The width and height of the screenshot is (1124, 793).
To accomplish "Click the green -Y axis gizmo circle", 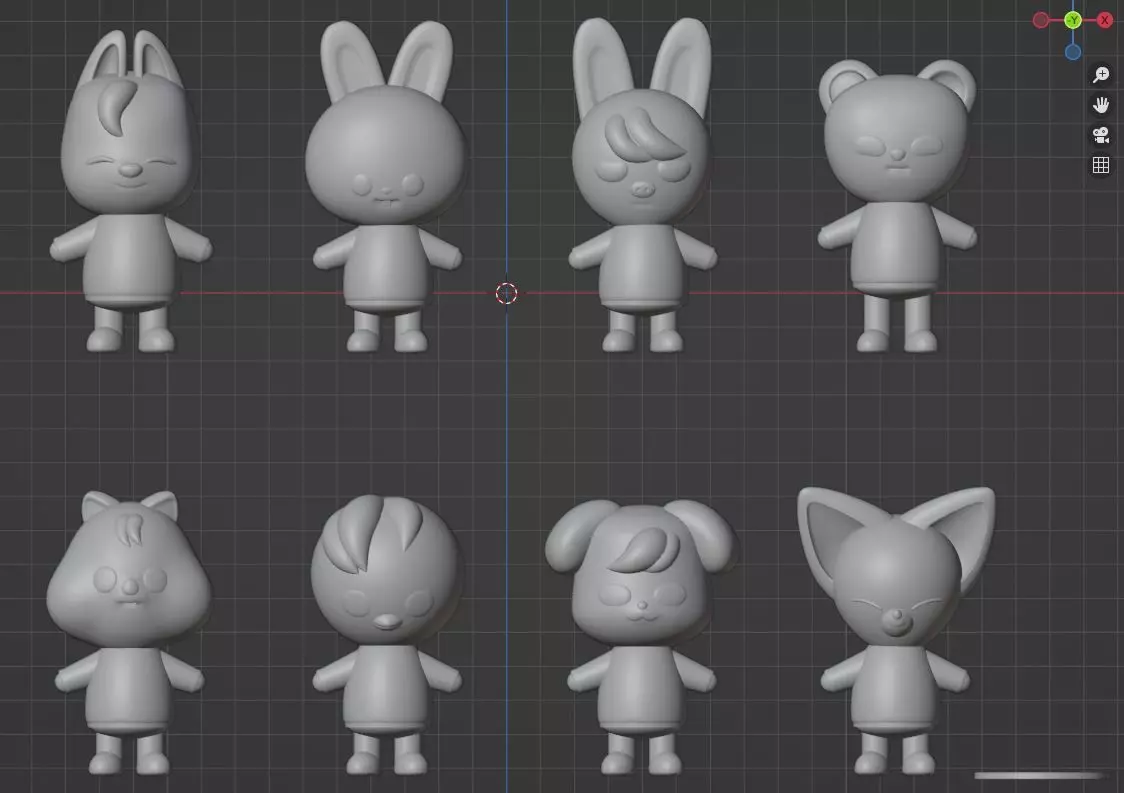I will coord(1073,20).
